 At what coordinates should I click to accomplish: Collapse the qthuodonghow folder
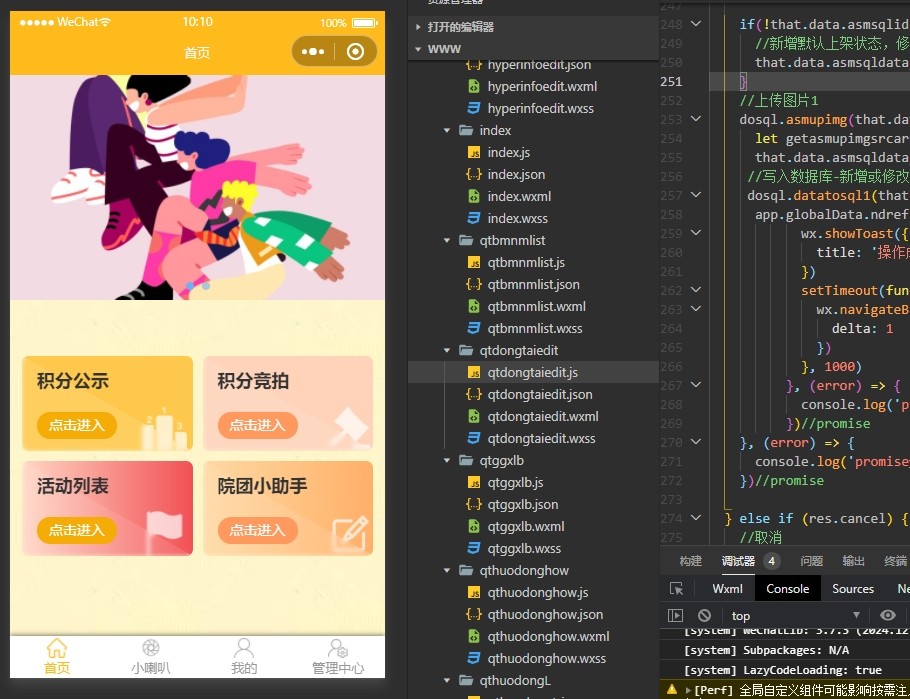(x=447, y=571)
